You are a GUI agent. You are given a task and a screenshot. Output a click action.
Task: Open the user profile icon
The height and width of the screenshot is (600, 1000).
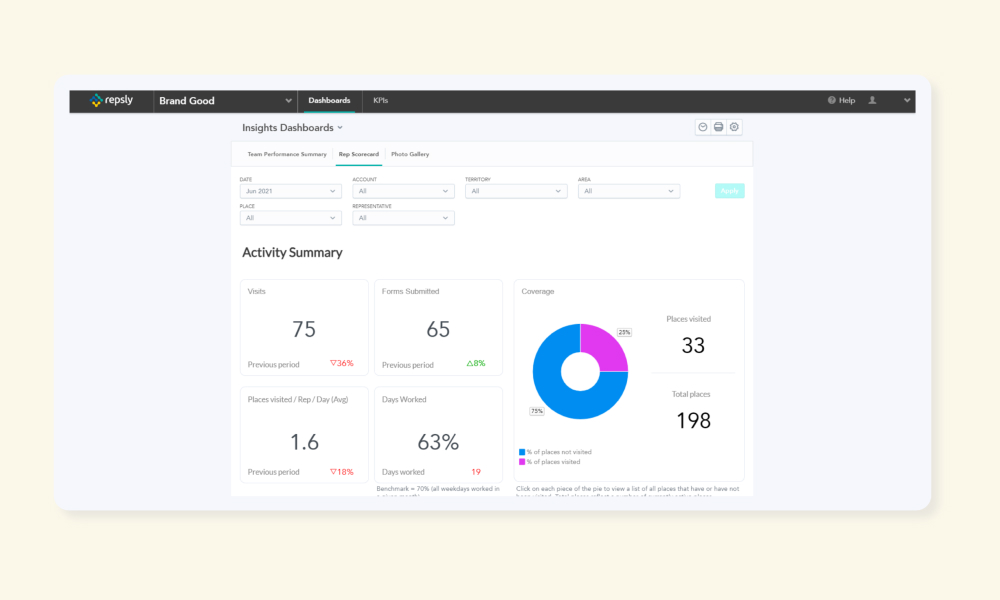[872, 100]
